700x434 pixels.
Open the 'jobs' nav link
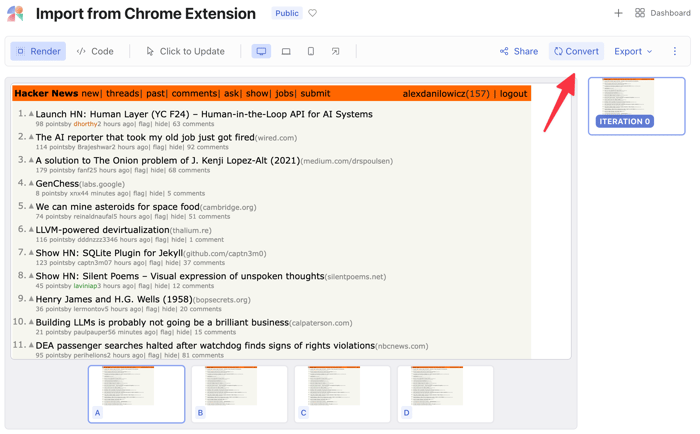[x=284, y=94]
